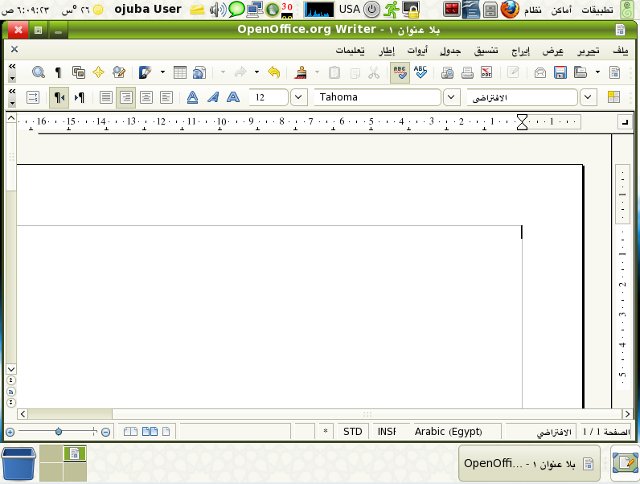The width and height of the screenshot is (640, 484).
Task: Expand standard toolbar overflow chevron
Action: click(12, 66)
